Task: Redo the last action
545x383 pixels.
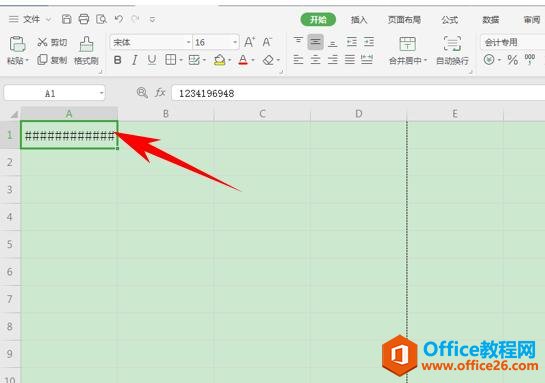Action: pyautogui.click(x=135, y=19)
